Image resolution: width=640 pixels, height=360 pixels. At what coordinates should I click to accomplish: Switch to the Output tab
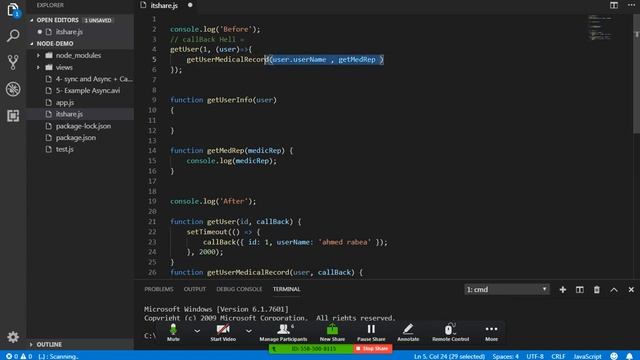(195, 289)
